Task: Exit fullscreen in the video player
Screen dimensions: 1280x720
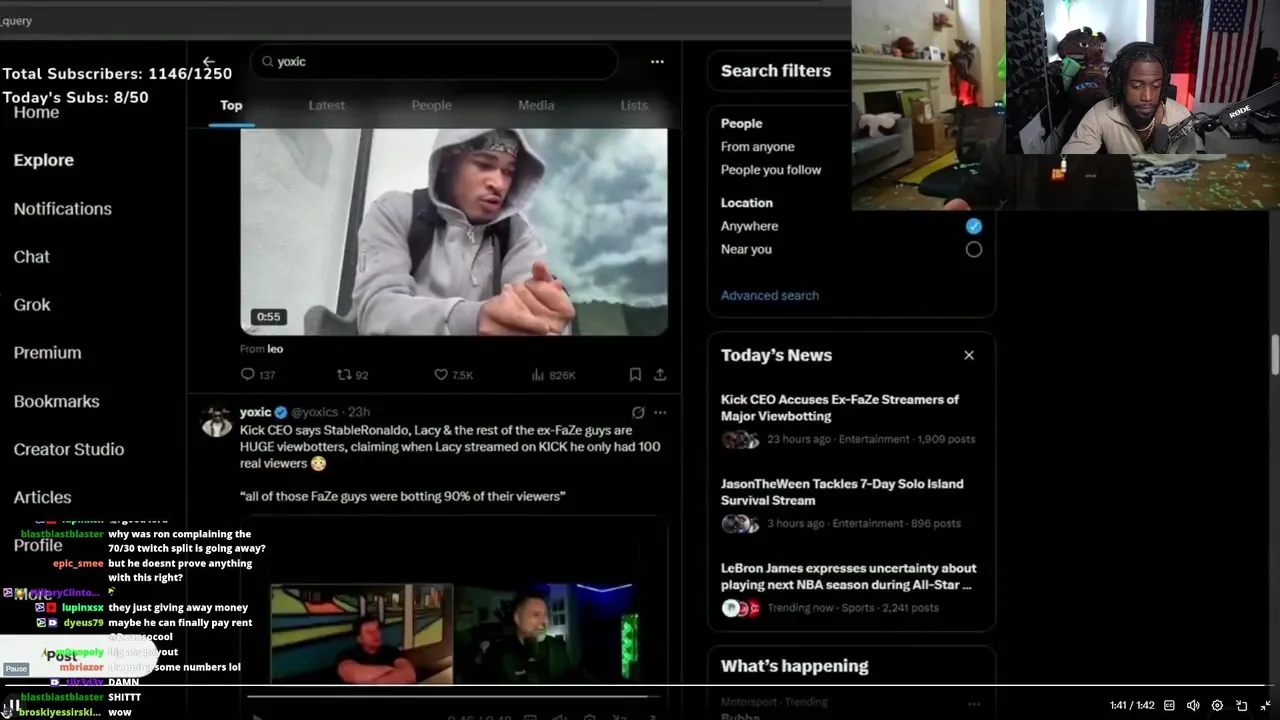Action: coord(1266,705)
